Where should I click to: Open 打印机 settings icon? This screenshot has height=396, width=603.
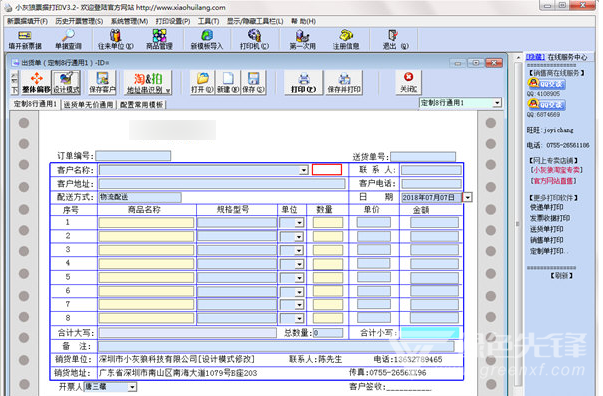(x=254, y=40)
